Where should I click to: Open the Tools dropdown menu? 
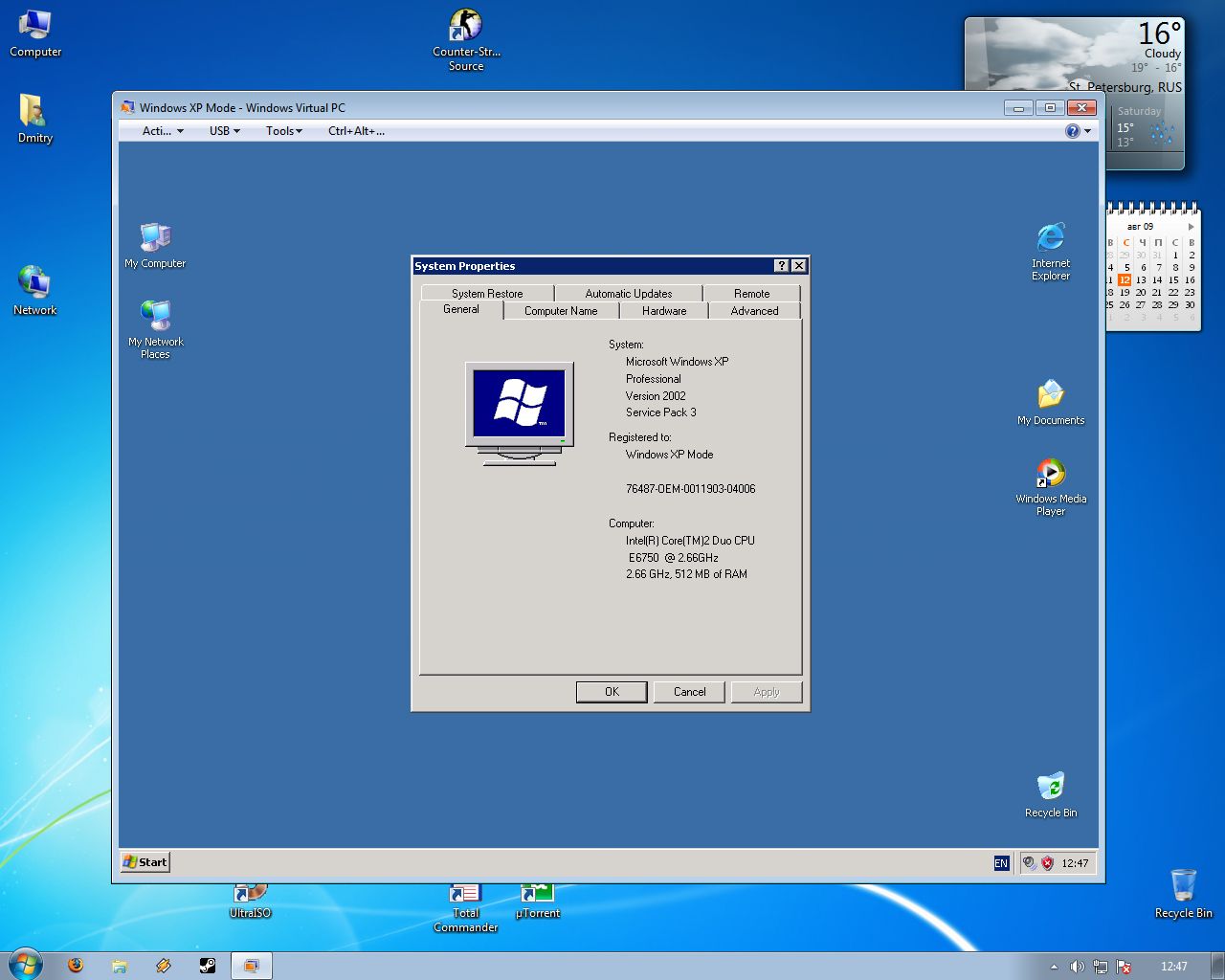(284, 131)
